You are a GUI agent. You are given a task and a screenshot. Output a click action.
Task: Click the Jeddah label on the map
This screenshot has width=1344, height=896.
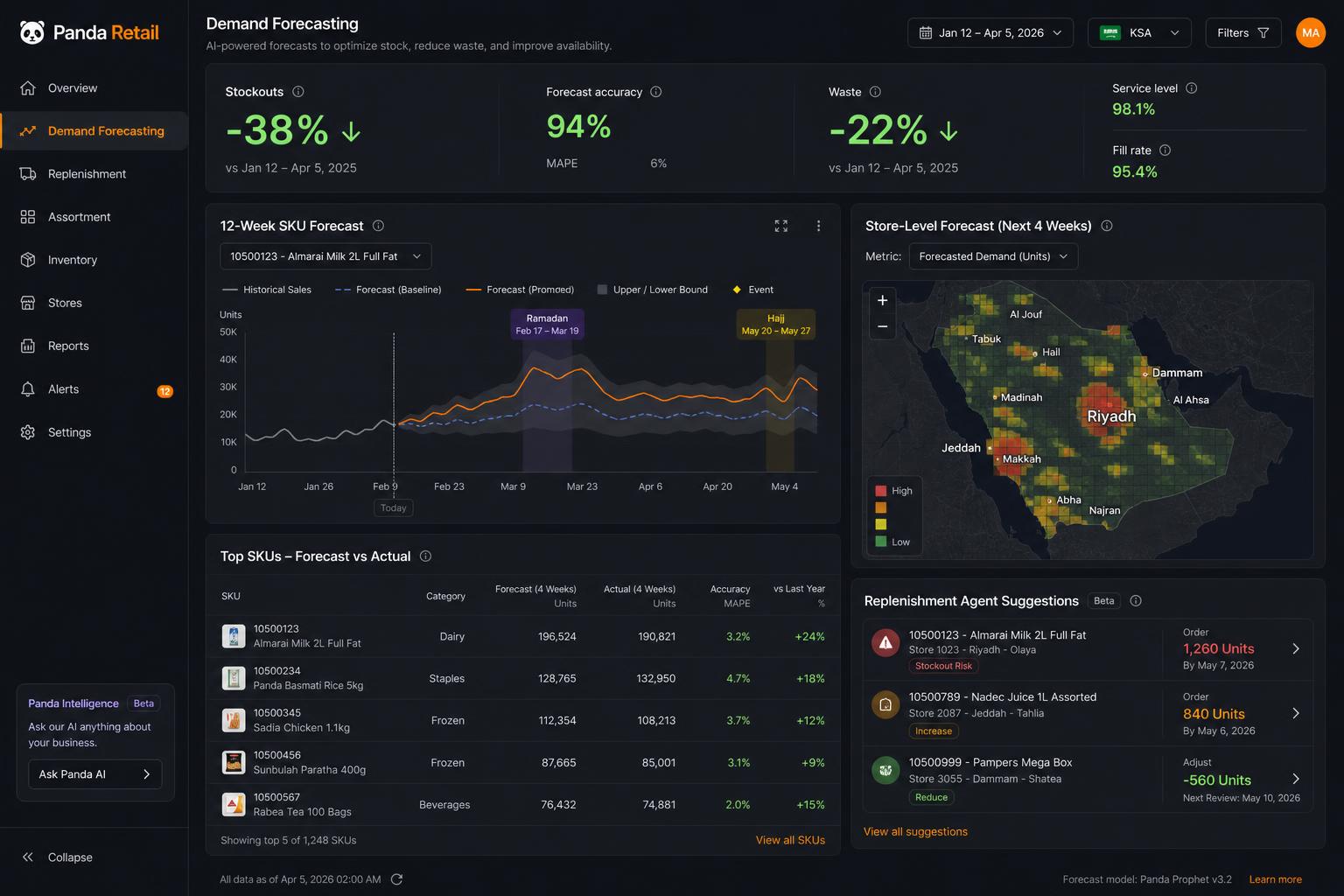coord(961,448)
